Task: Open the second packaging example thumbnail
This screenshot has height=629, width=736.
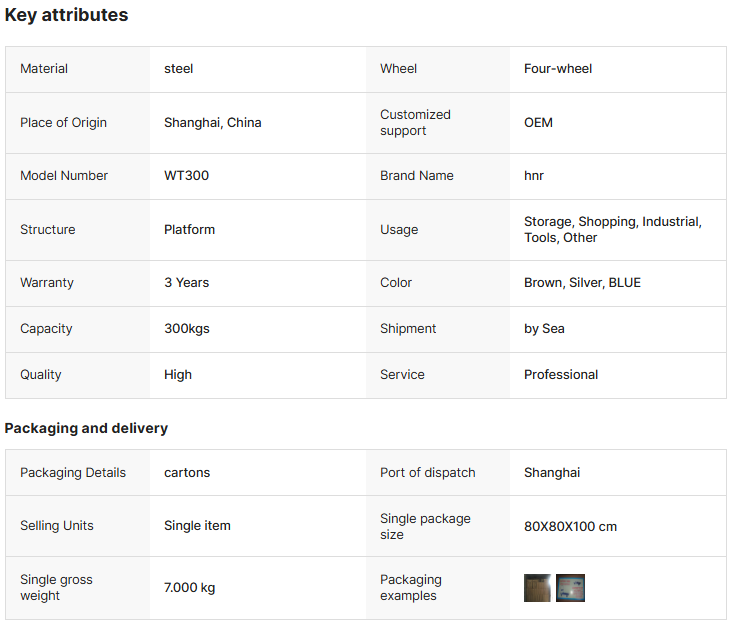Action: pos(570,588)
